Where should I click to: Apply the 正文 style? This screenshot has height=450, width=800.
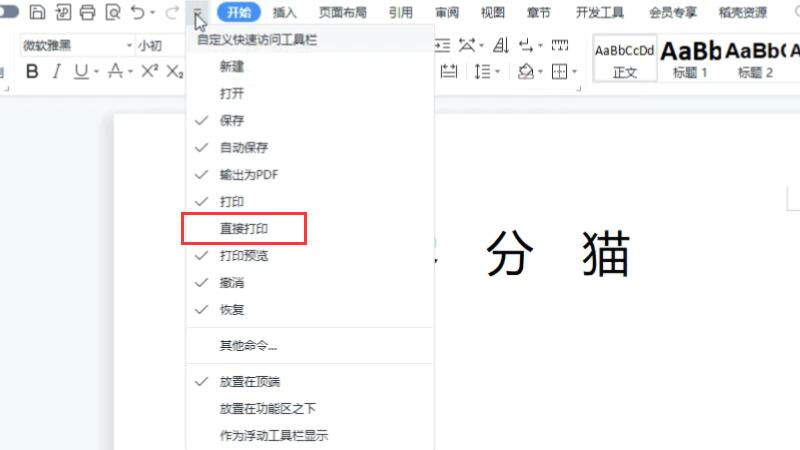point(624,59)
